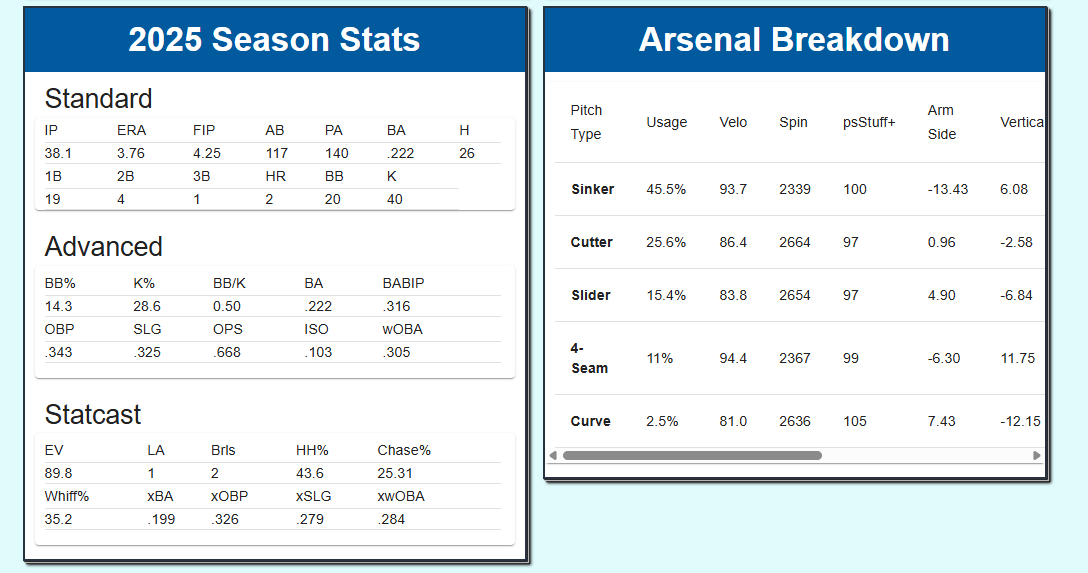Click the psStuff+ column header
1088x573 pixels.
[869, 122]
